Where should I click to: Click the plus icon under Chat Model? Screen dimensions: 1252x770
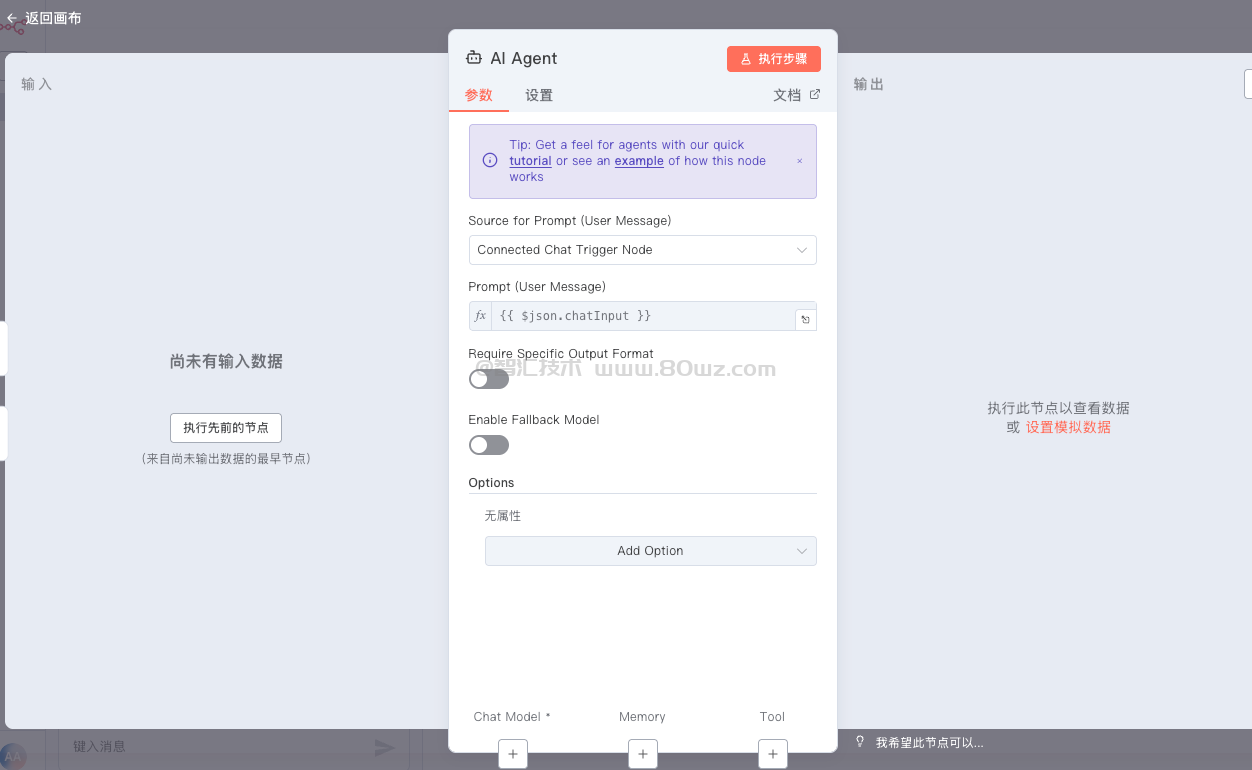coord(512,754)
